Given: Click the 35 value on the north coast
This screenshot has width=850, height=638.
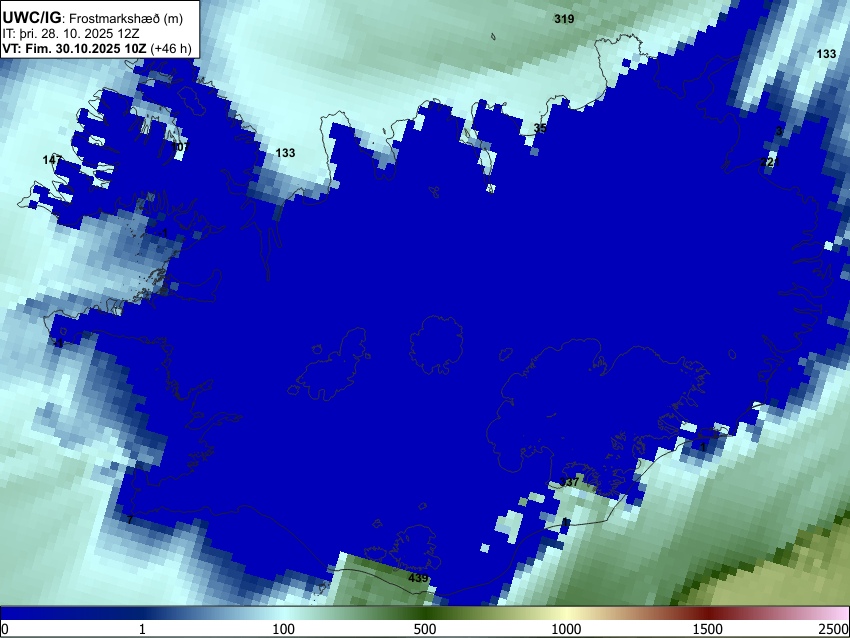Looking at the screenshot, I should (540, 128).
